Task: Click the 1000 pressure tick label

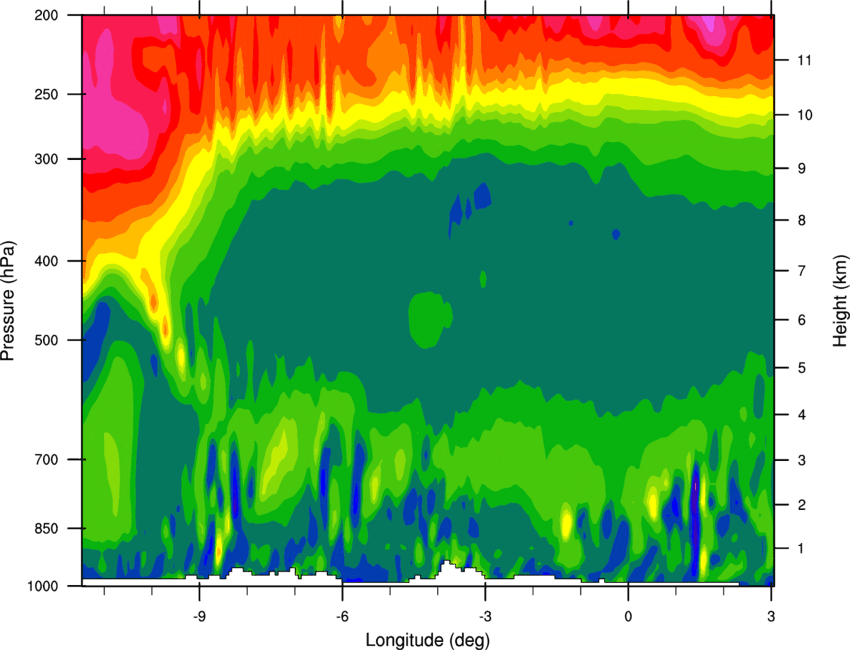Action: click(42, 587)
